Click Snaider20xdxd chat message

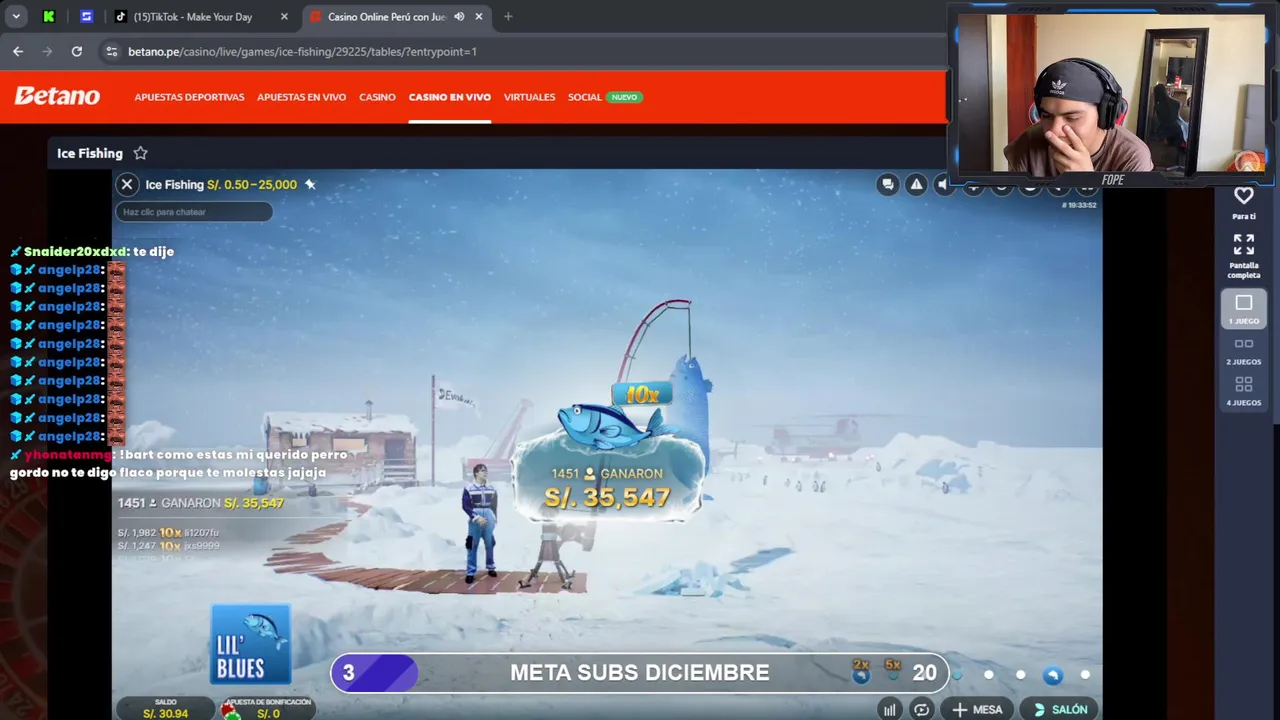coord(92,251)
